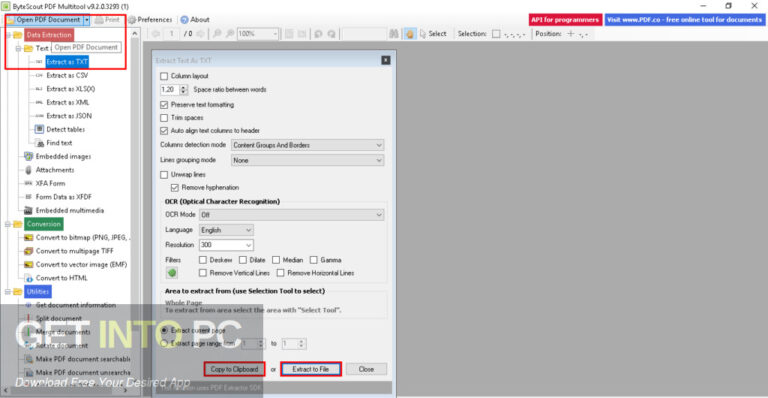Go to next page arrow in viewer toolbar
Image resolution: width=768 pixels, height=398 pixels.
pyautogui.click(x=201, y=34)
